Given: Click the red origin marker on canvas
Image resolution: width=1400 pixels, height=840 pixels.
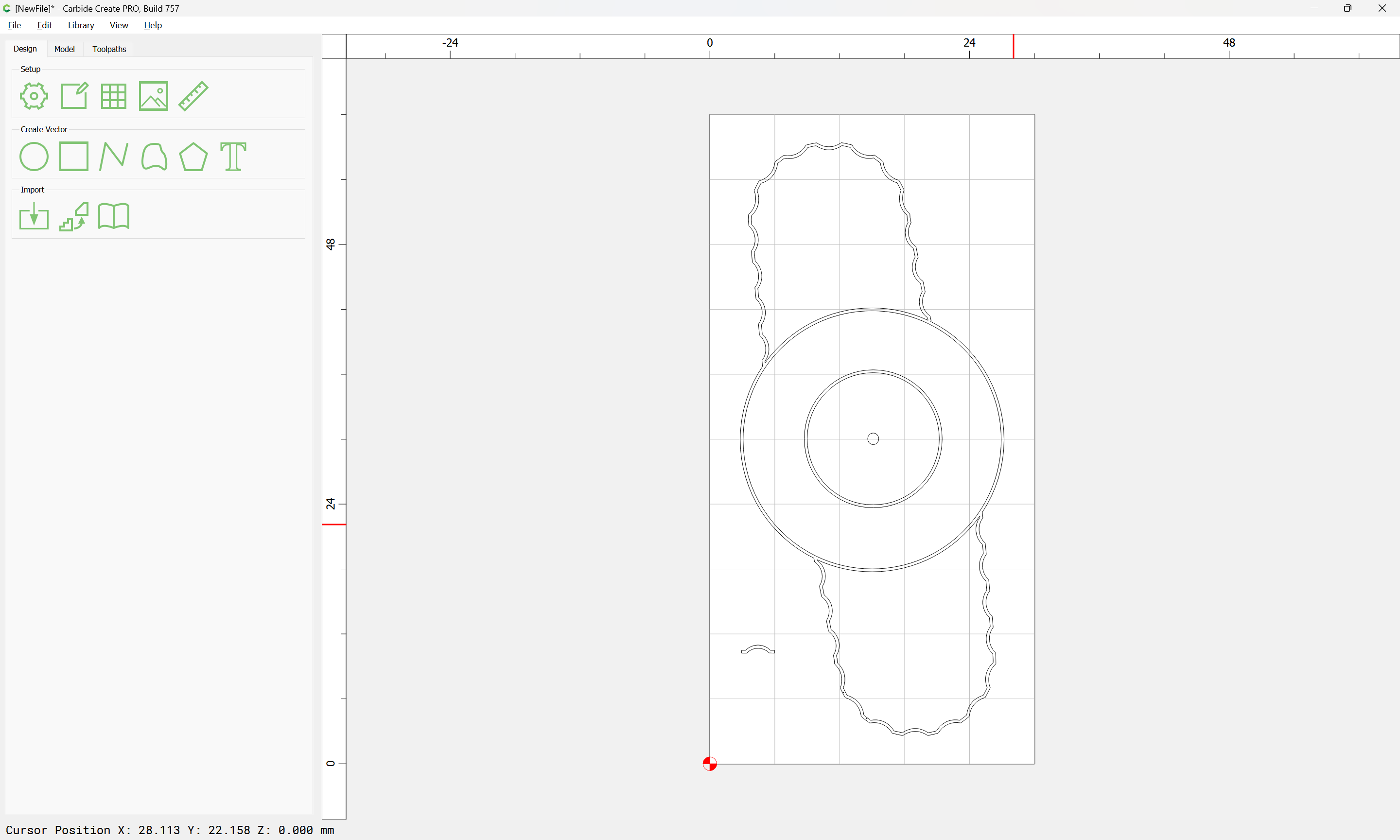Looking at the screenshot, I should click(710, 764).
